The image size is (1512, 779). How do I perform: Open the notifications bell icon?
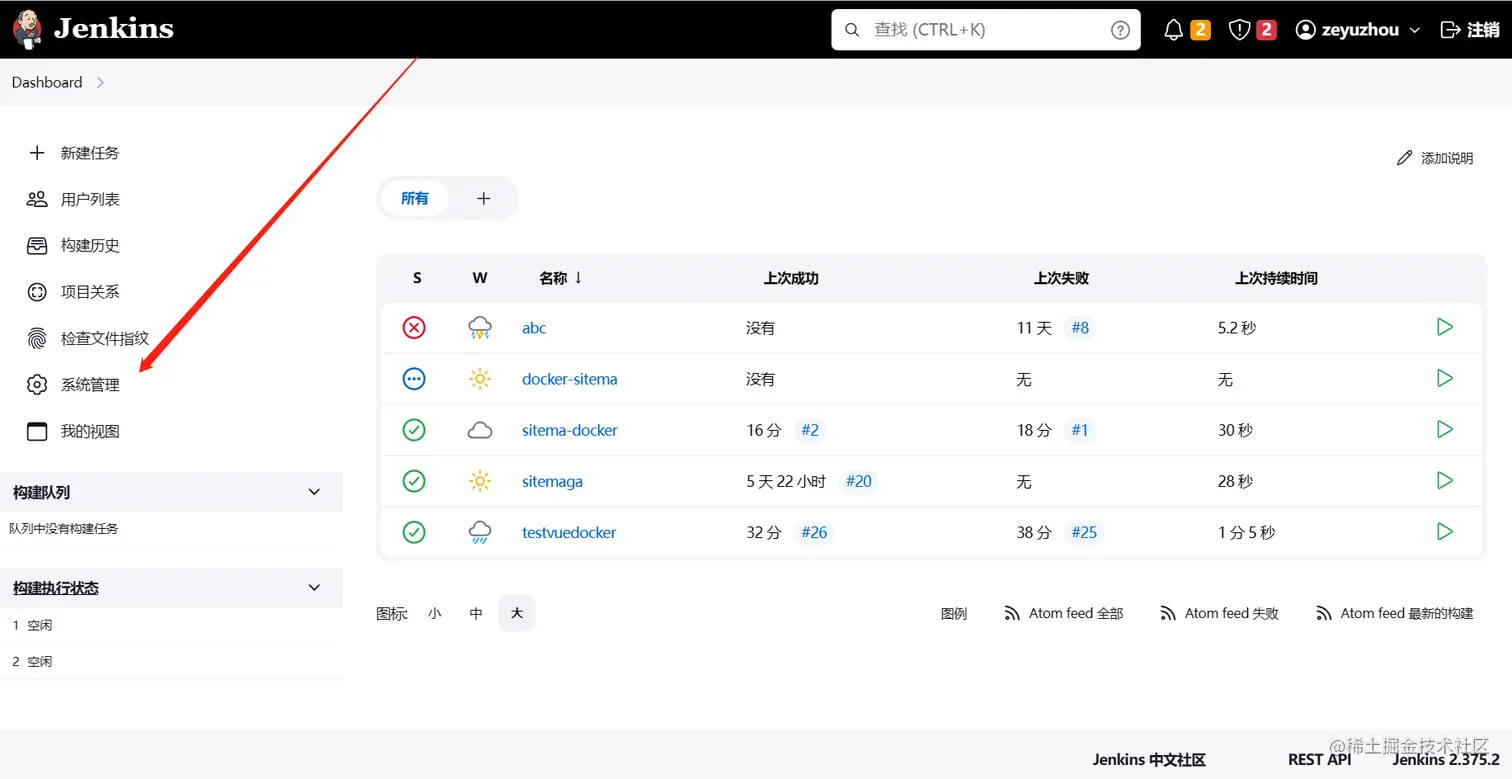tap(1174, 30)
